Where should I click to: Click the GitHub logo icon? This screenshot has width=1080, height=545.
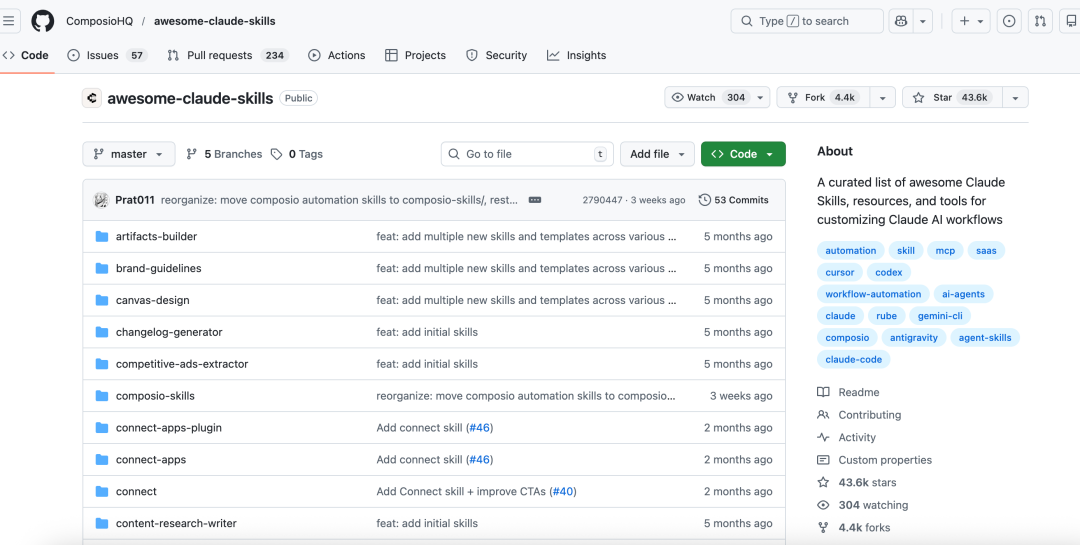43,21
